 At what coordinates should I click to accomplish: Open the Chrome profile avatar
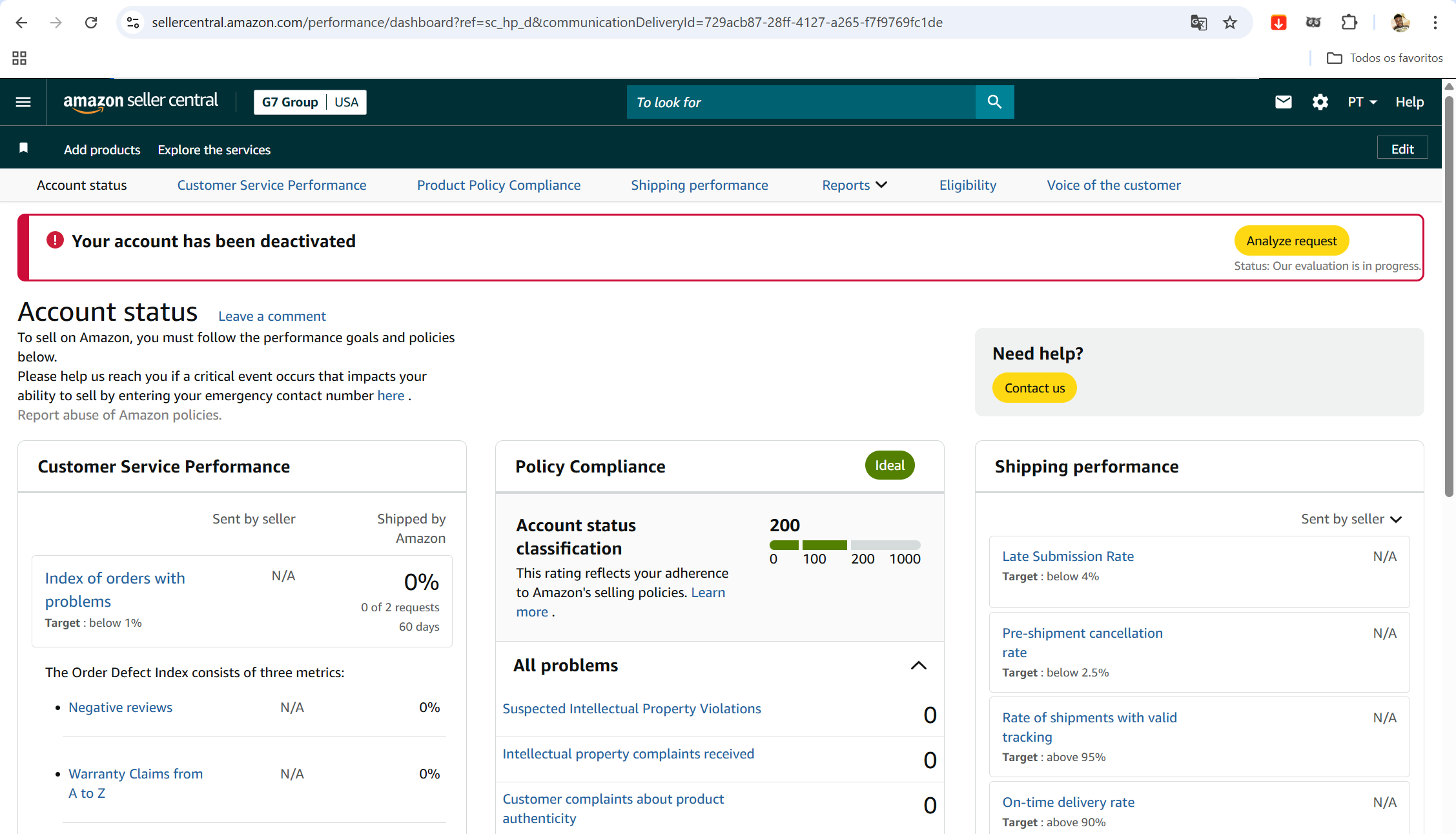1400,23
